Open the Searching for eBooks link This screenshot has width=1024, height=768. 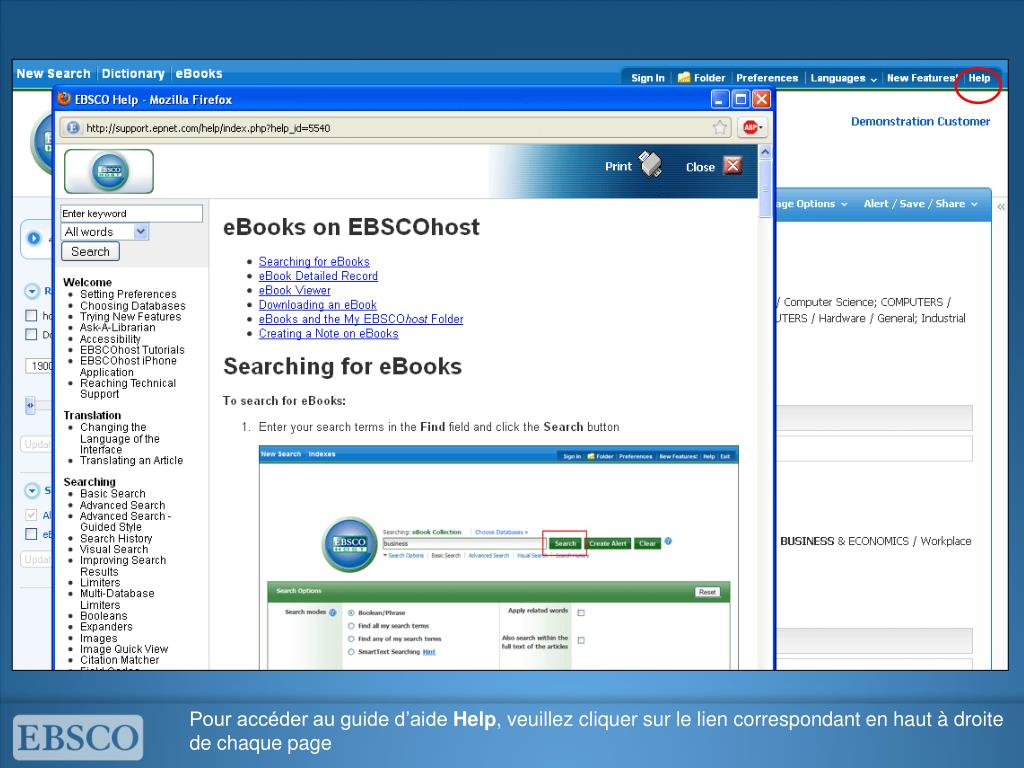tap(314, 261)
